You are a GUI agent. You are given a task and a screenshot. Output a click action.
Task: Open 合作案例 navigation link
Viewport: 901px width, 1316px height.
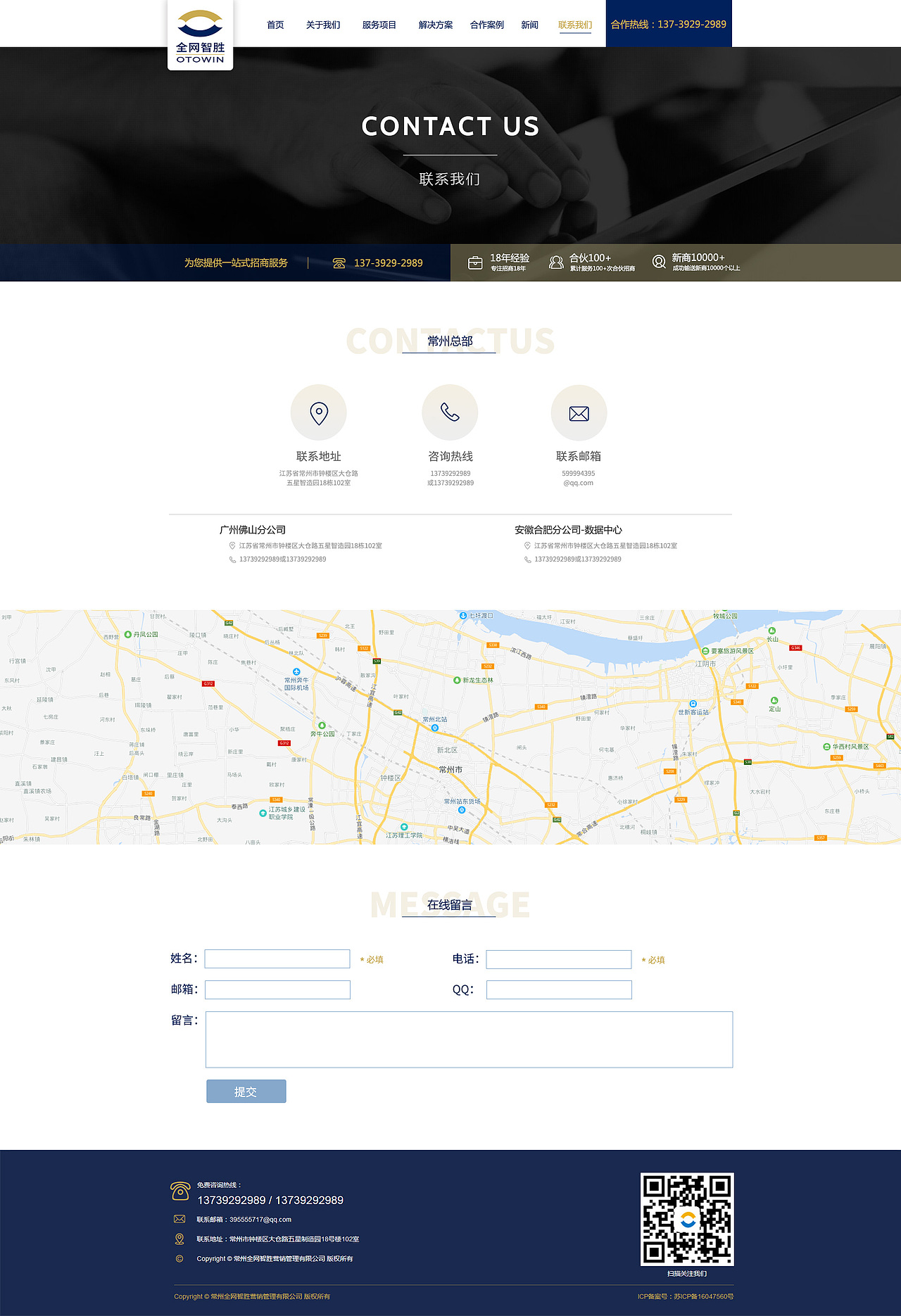[487, 25]
